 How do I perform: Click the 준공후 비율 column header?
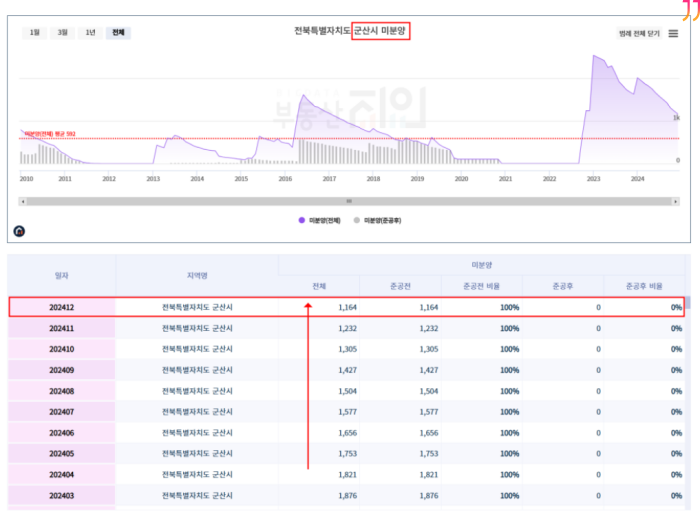coord(644,286)
